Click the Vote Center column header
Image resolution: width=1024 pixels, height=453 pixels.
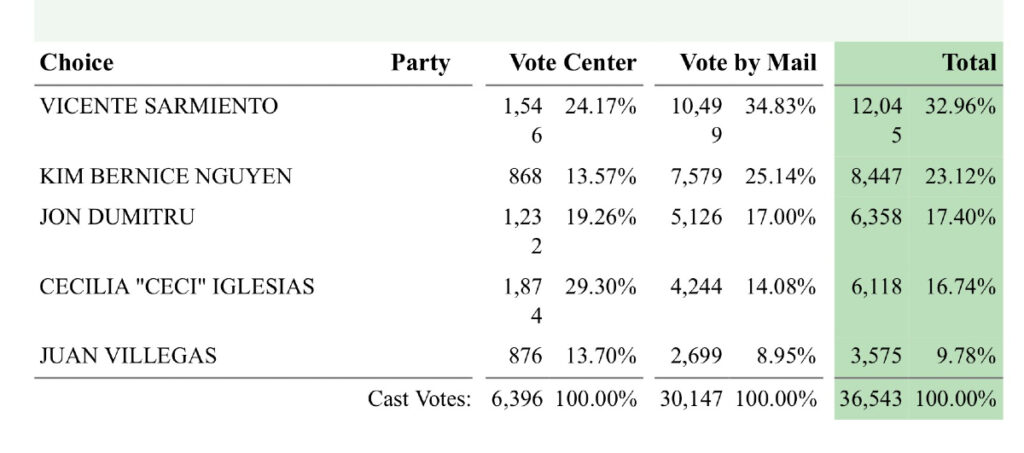pos(573,63)
